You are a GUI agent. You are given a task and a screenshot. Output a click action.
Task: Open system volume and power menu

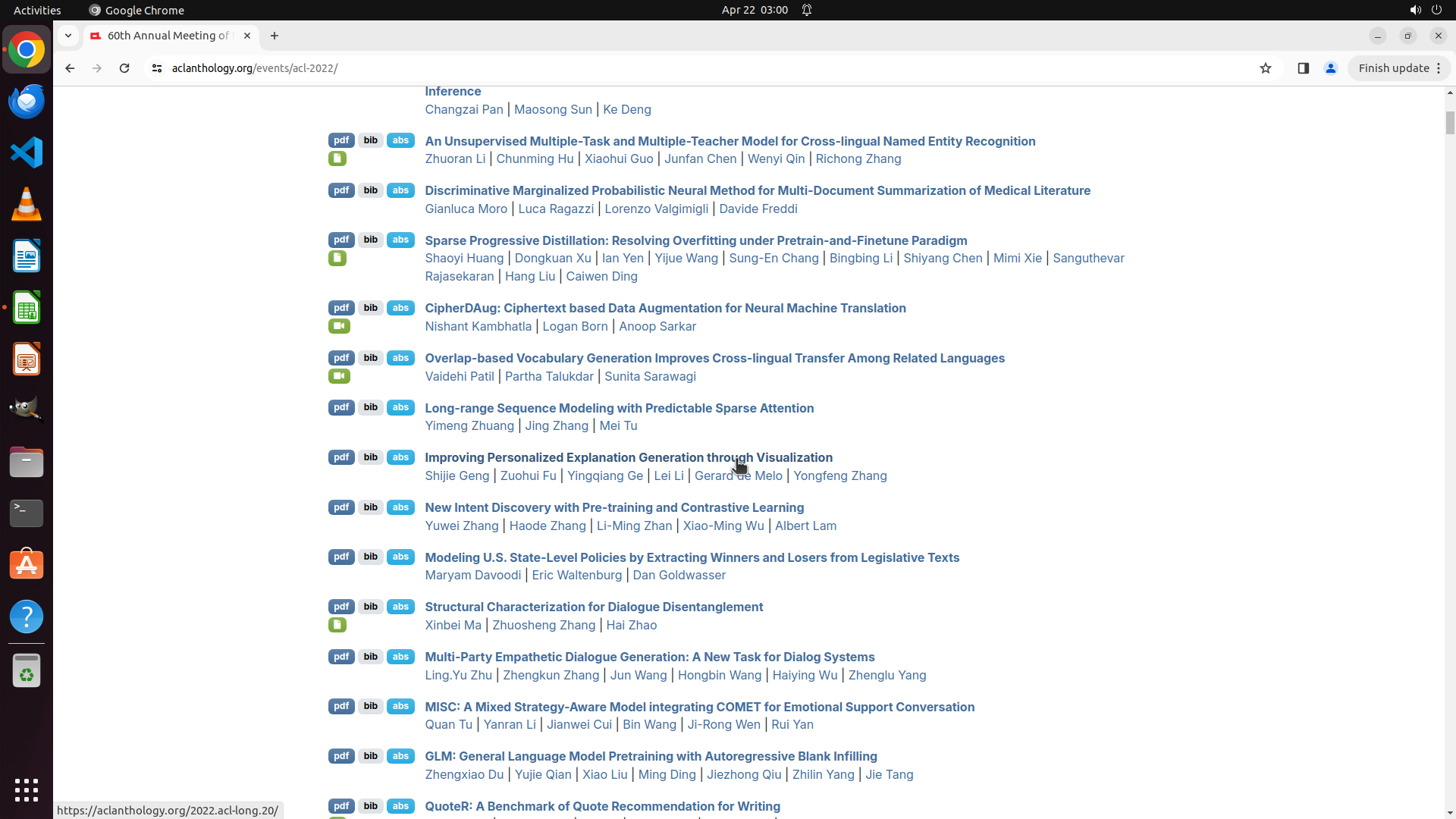(1425, 10)
